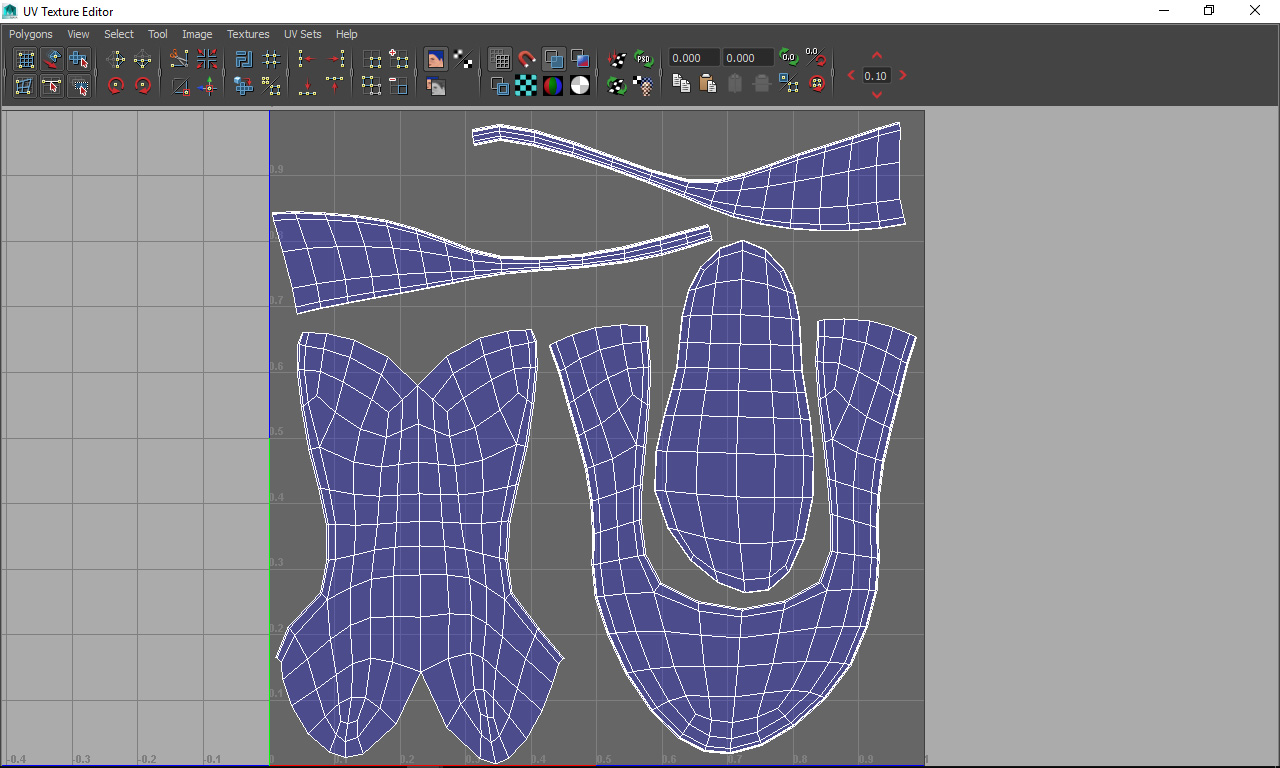Viewport: 1280px width, 768px height.
Task: Toggle shaded UV display
Action: 553,60
